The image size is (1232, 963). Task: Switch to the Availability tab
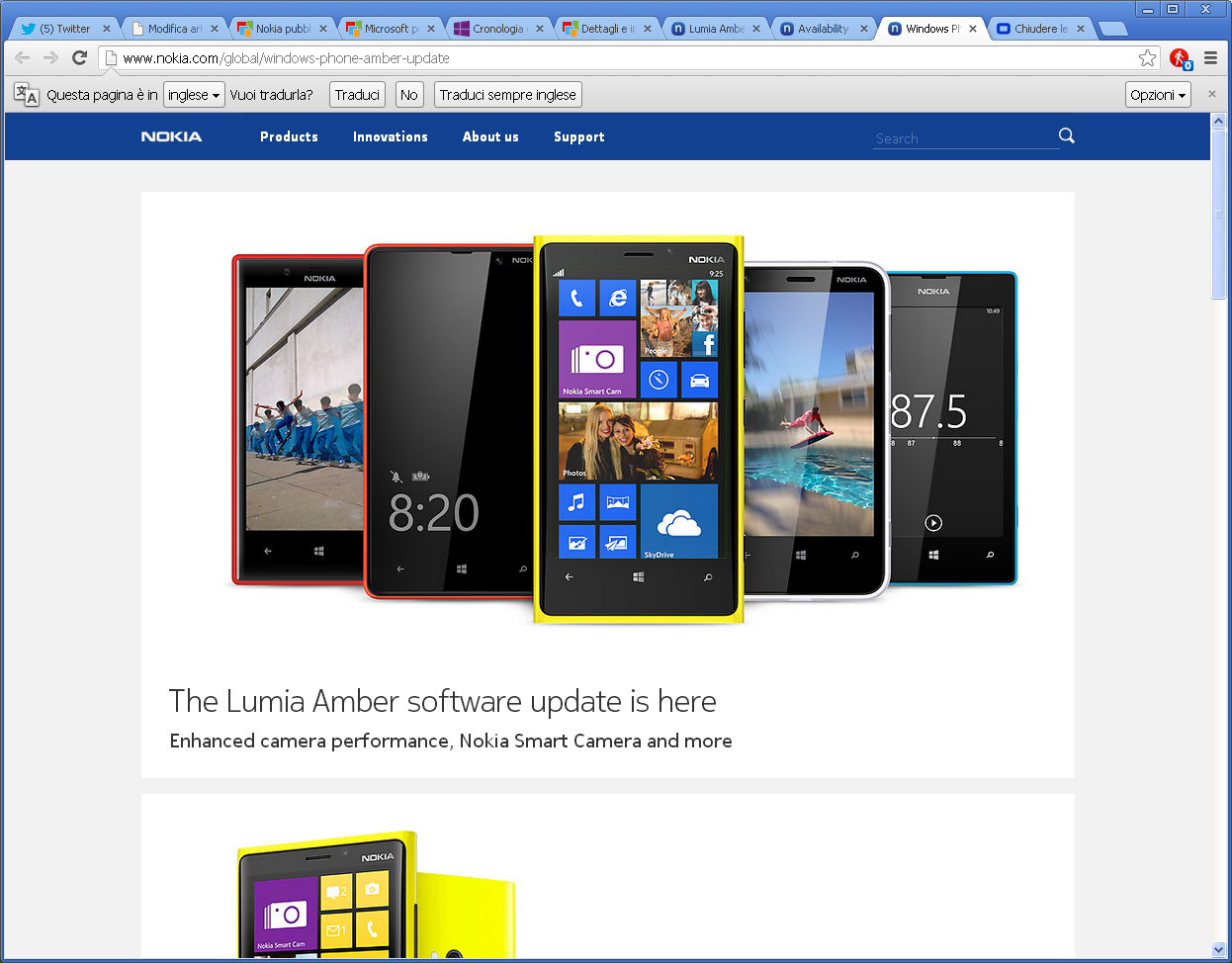[824, 29]
